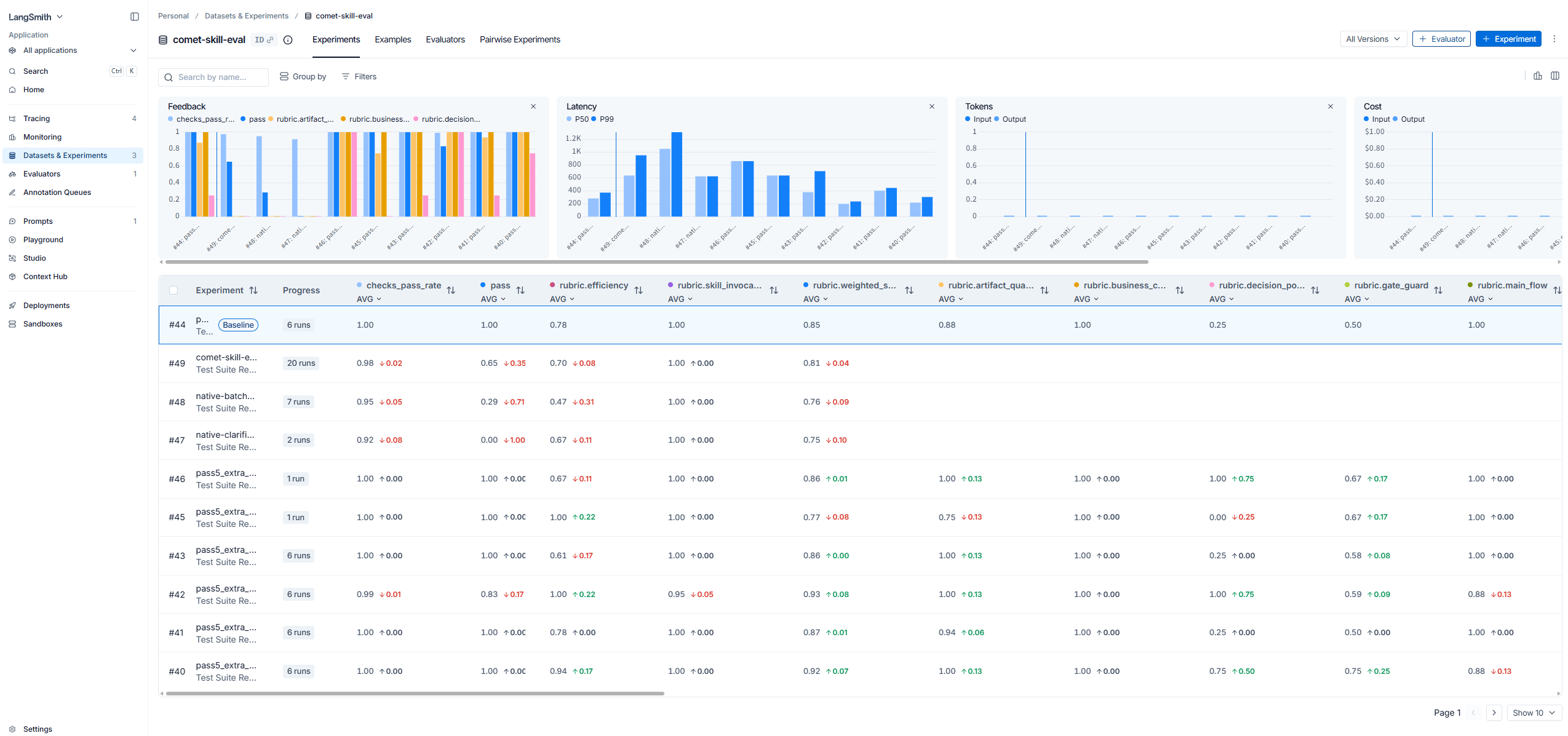
Task: Close the Feedback chart panel
Action: point(533,106)
